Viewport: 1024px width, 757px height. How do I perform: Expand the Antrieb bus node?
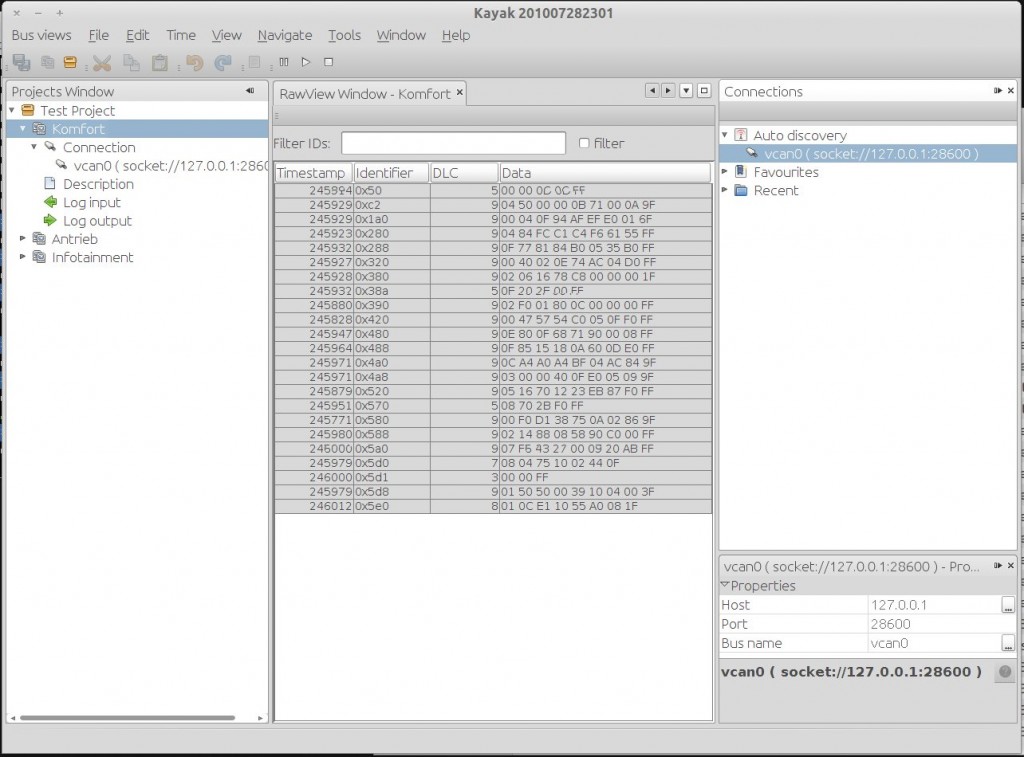pyautogui.click(x=24, y=239)
